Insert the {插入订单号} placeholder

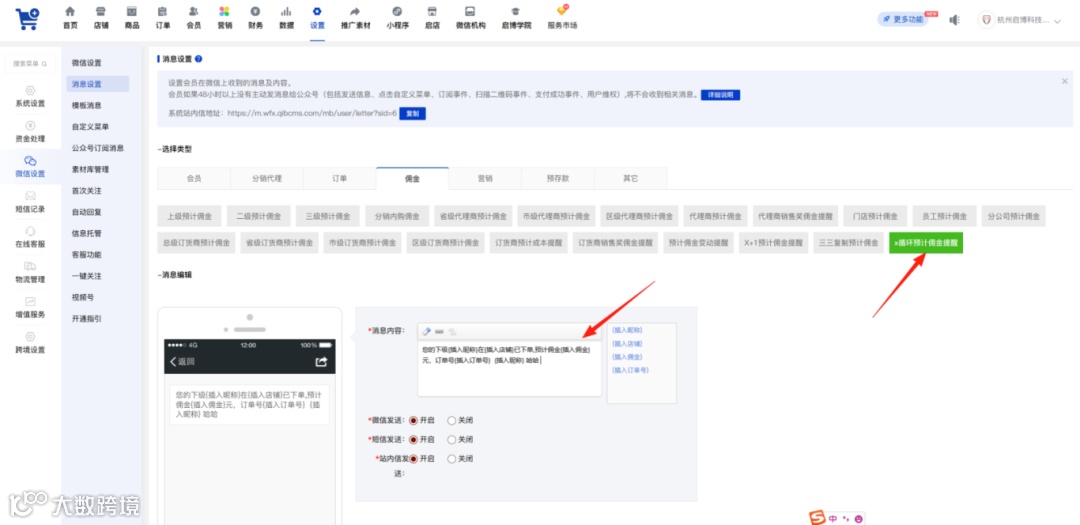coord(630,370)
